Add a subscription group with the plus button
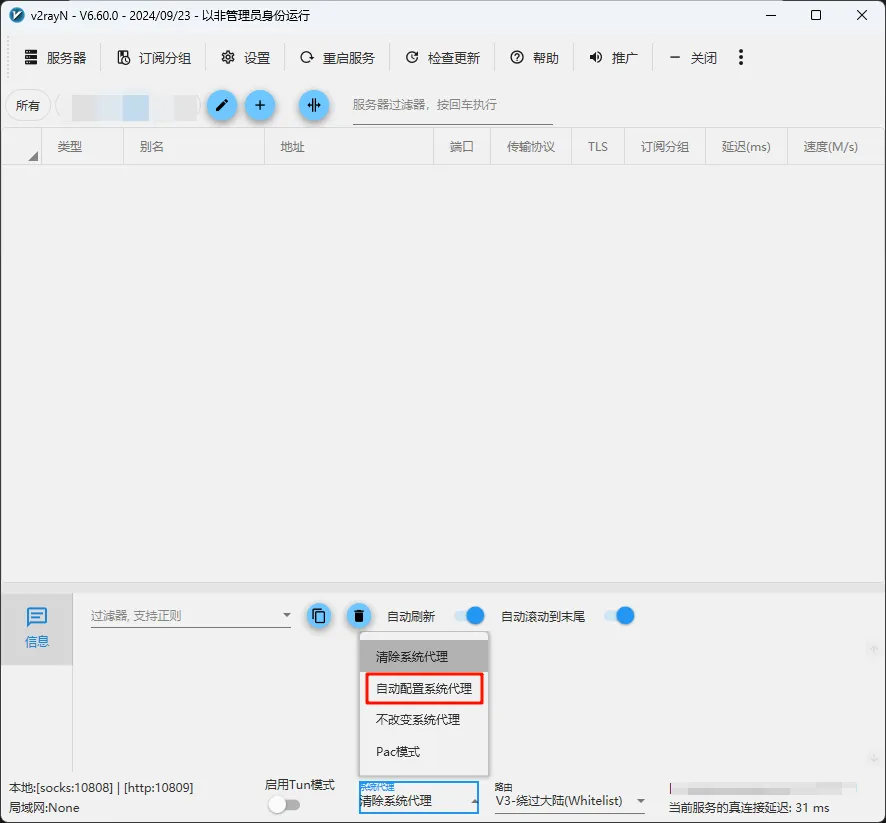Image resolution: width=886 pixels, height=823 pixels. pos(260,105)
